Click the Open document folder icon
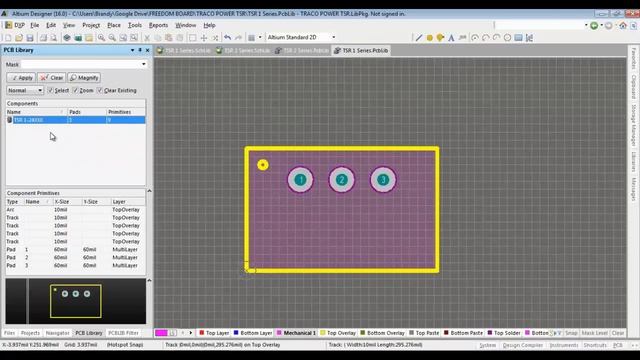 pyautogui.click(x=19, y=38)
